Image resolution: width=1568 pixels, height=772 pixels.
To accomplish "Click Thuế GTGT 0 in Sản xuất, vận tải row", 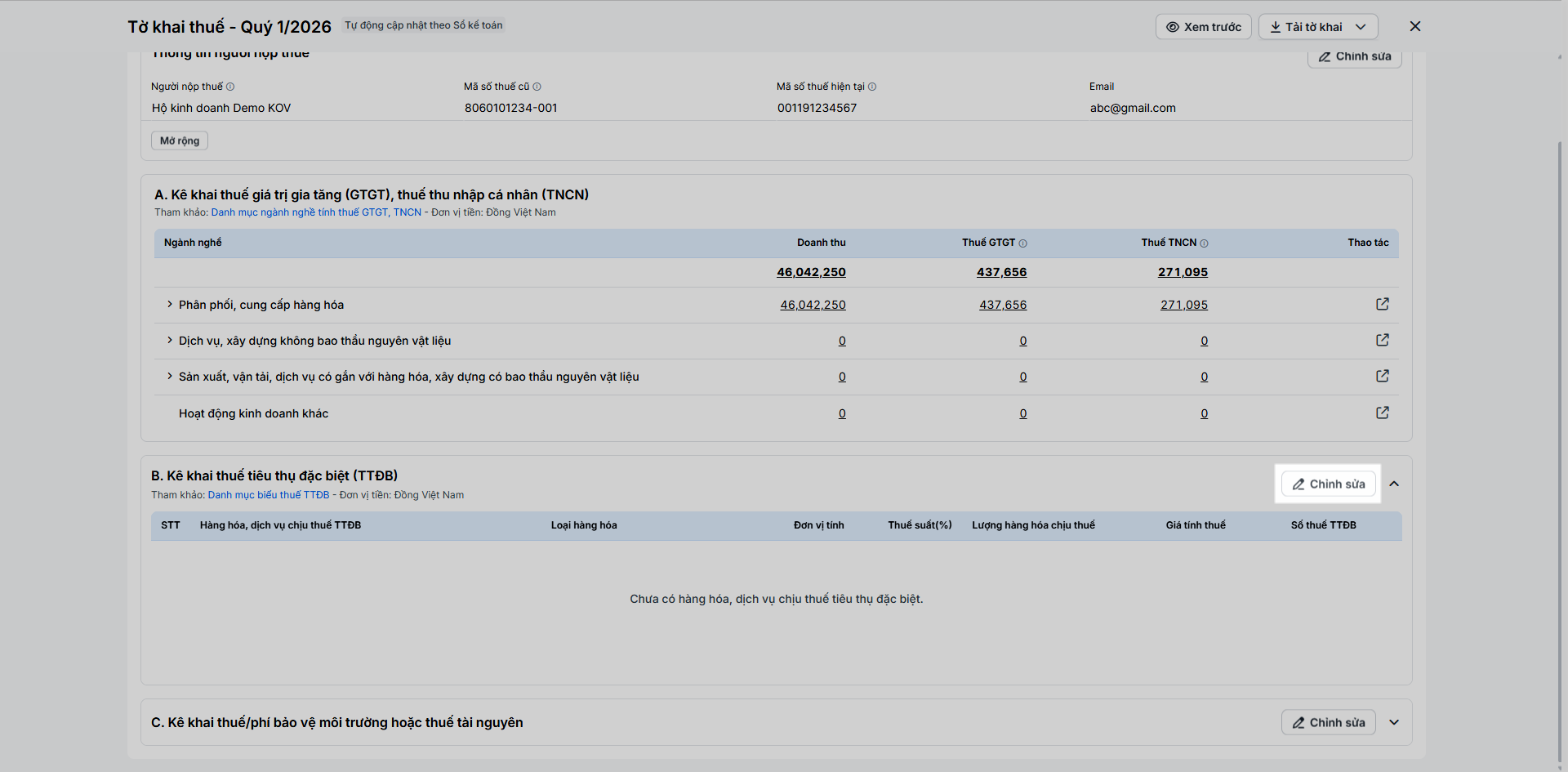I will [x=1023, y=377].
